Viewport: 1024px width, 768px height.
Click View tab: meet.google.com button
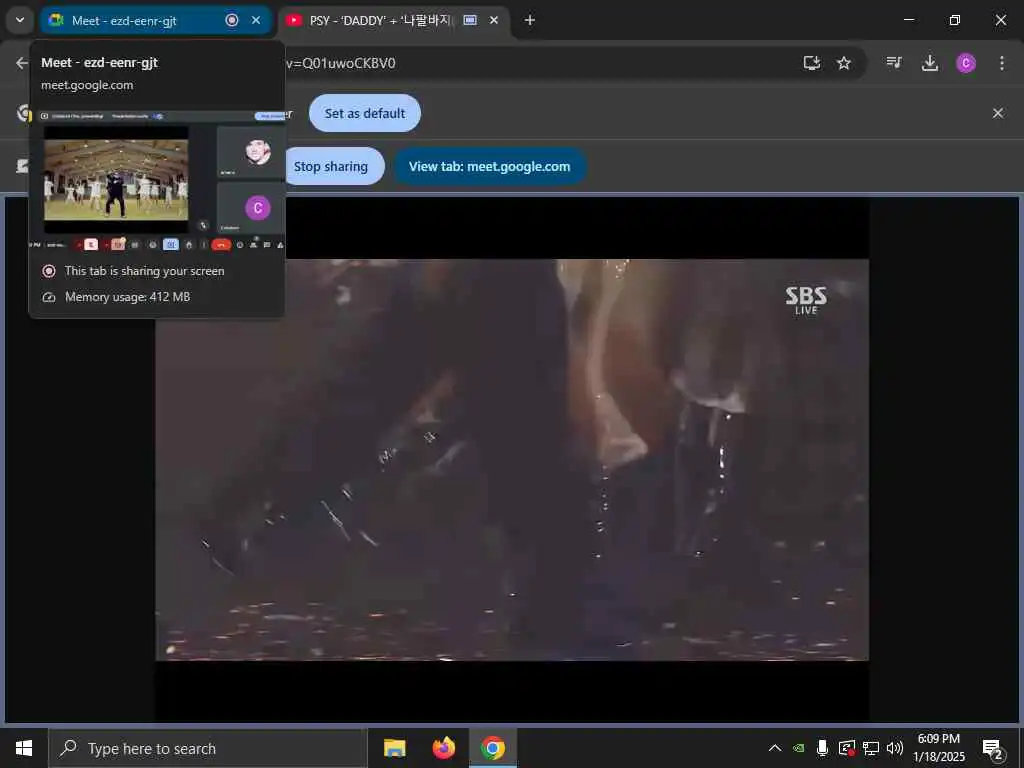coord(490,166)
